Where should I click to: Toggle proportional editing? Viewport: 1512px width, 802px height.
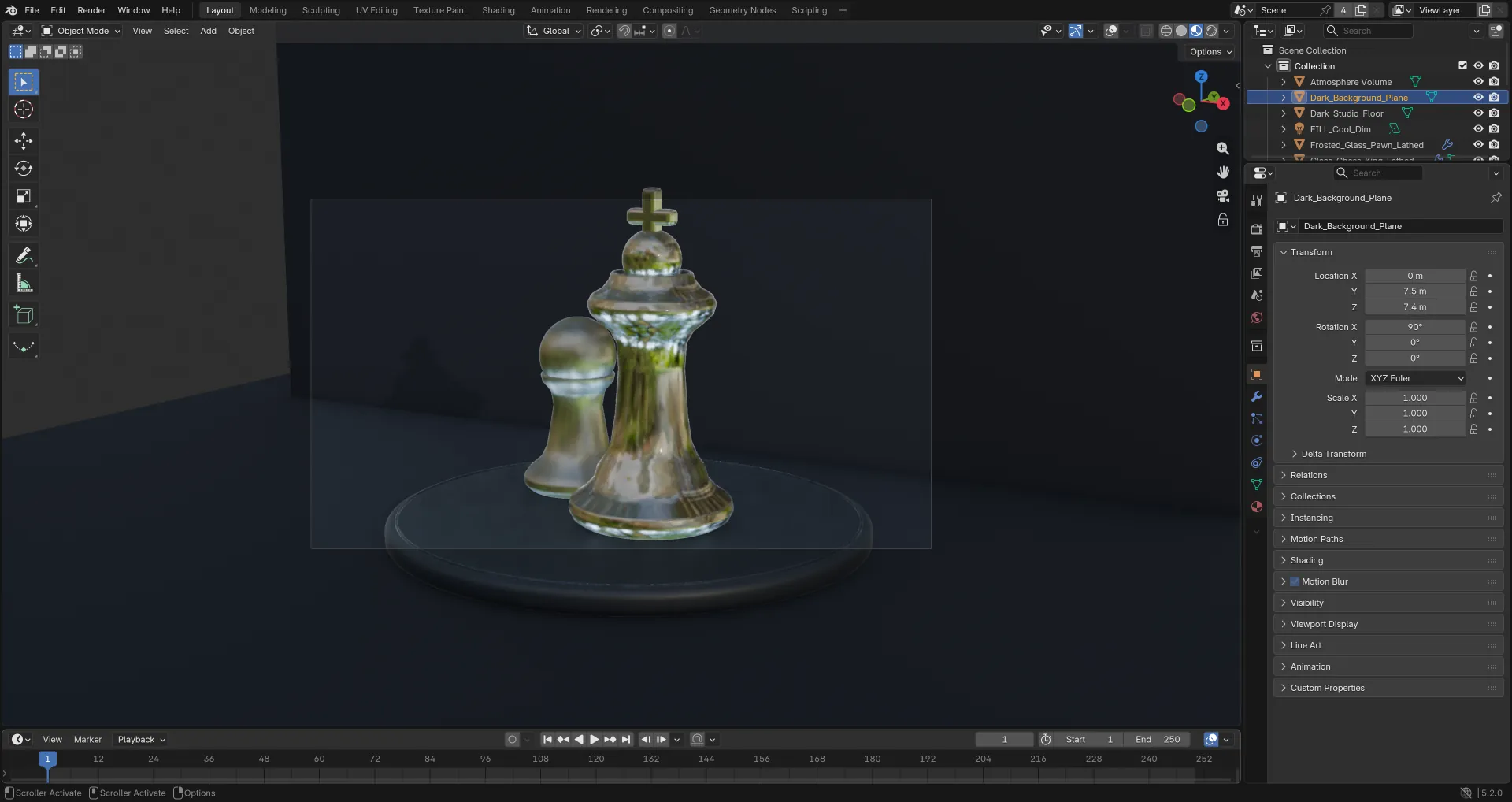[669, 31]
